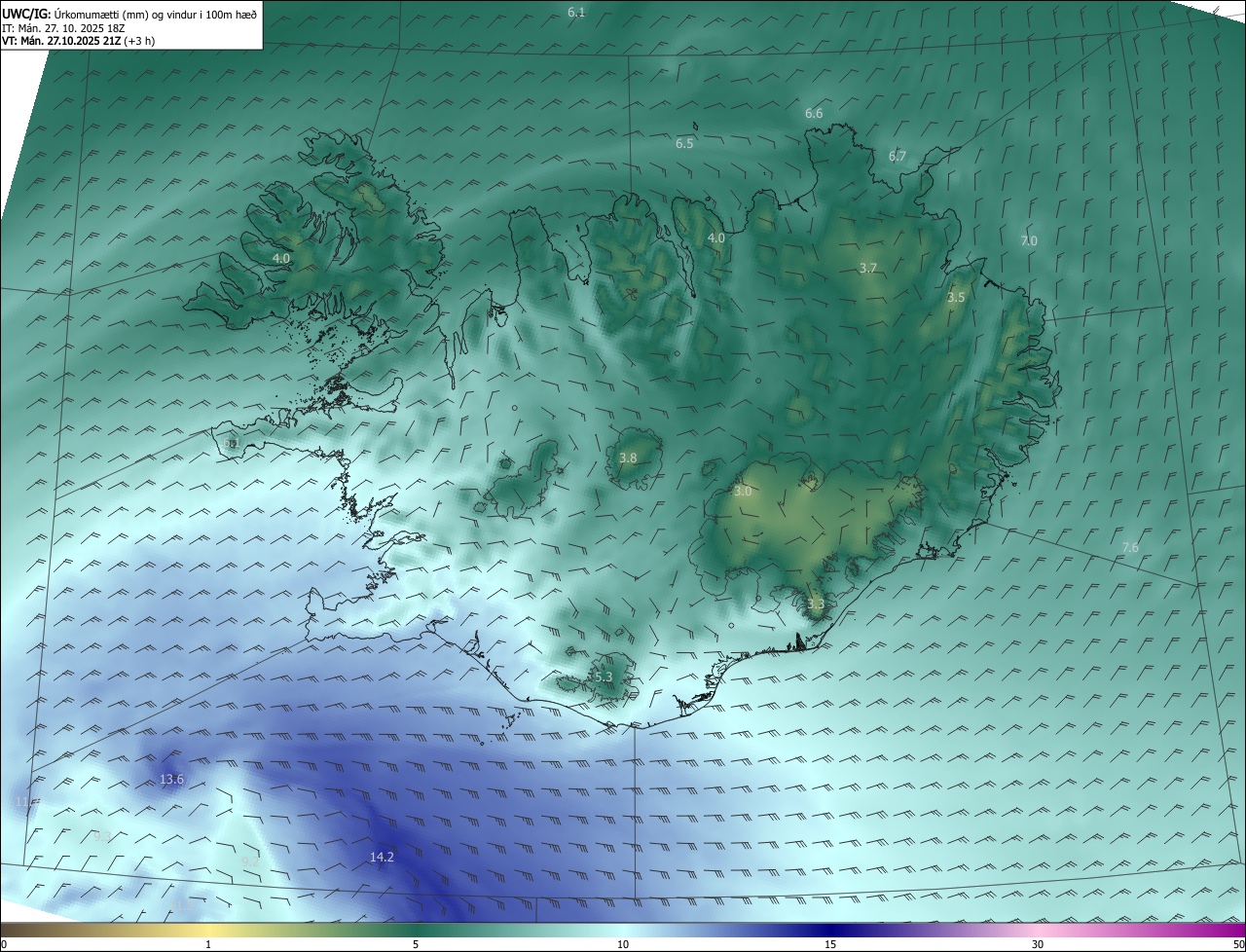
Task: Click the 15 tick on the color scale
Action: pos(830,944)
